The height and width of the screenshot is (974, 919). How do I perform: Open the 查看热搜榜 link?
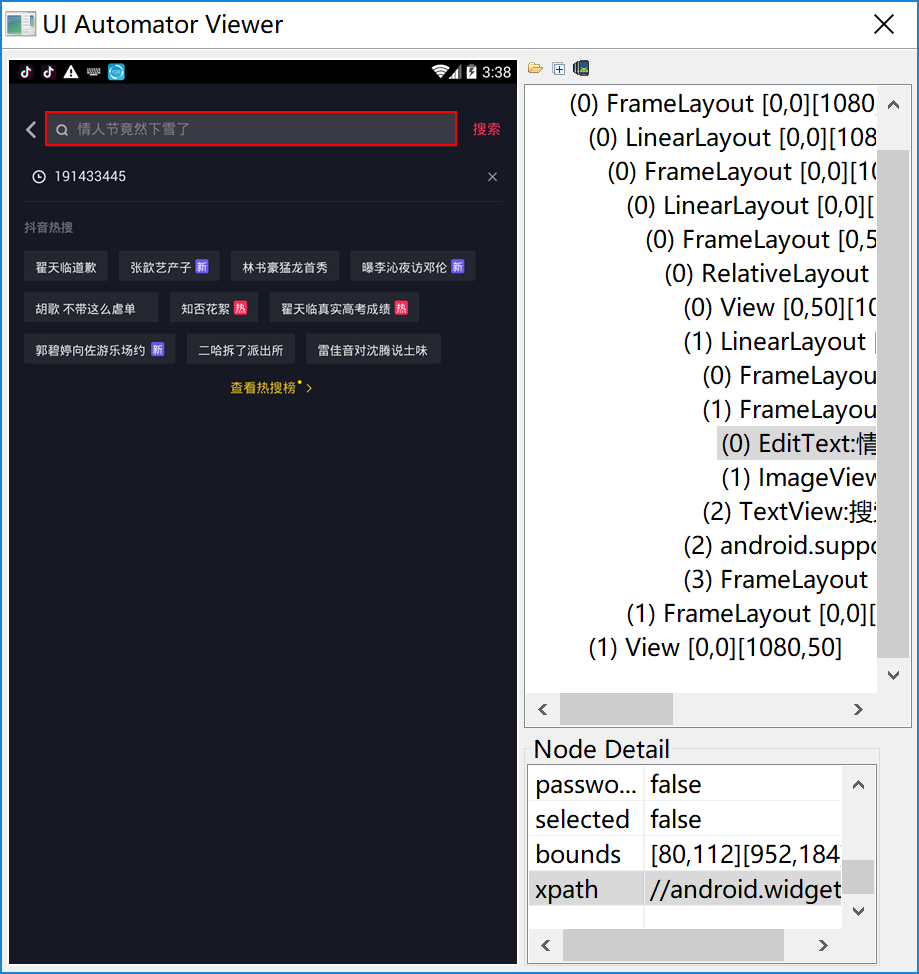coord(271,388)
